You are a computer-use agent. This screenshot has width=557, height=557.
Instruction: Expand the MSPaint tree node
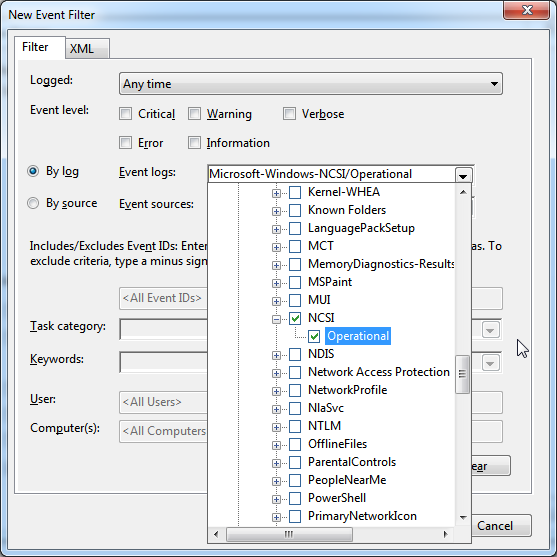[276, 283]
